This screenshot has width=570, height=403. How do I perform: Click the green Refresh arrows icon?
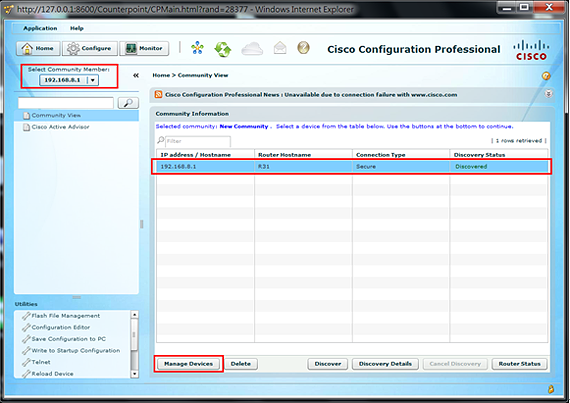223,49
